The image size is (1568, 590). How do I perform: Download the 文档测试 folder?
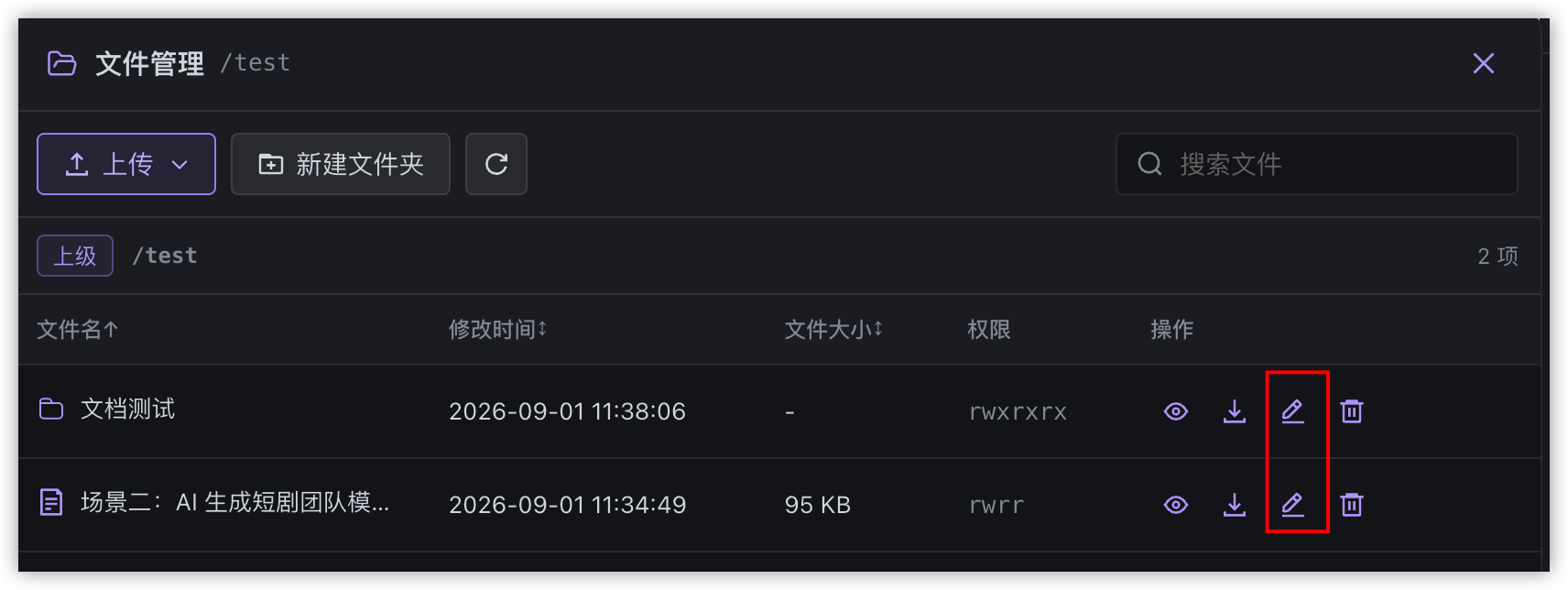(1234, 411)
